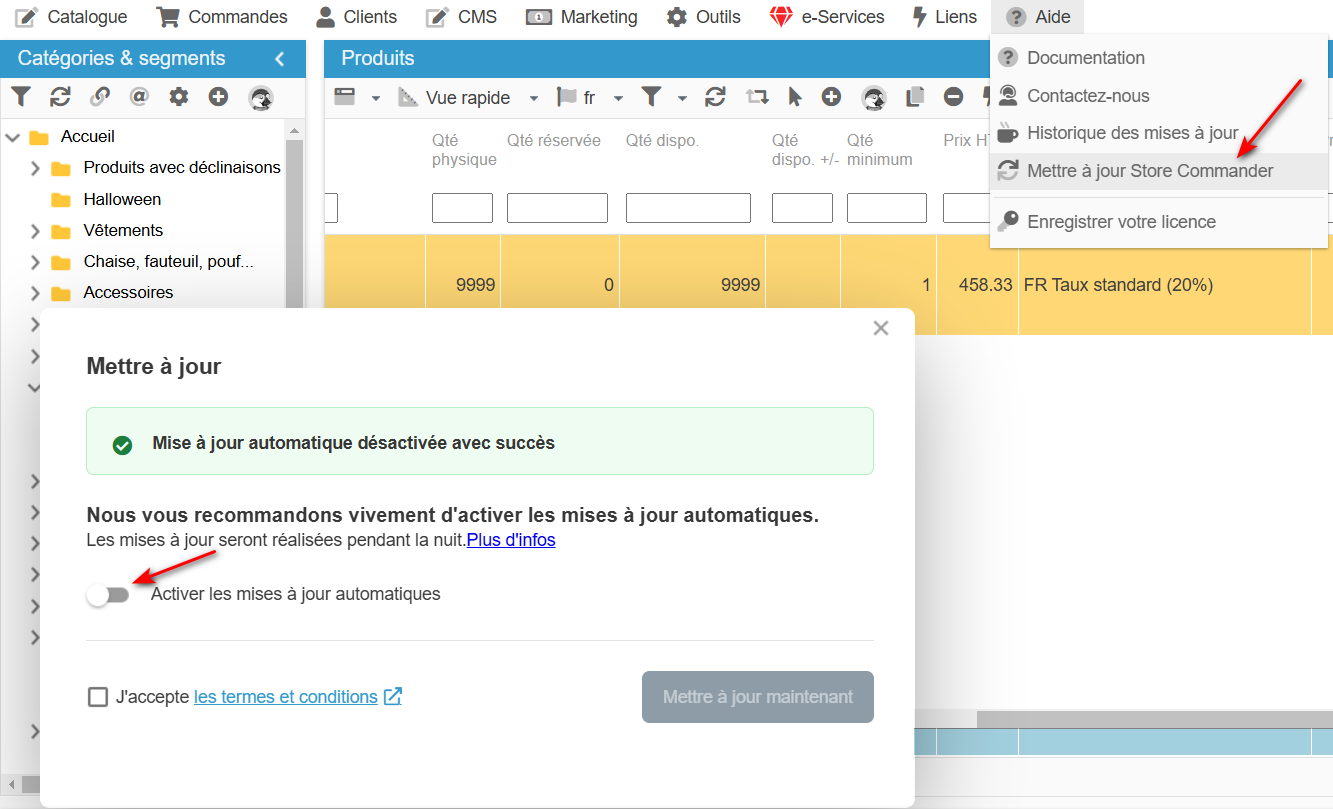Click the refresh icon in Produits toolbar
This screenshot has width=1333, height=809.
[x=715, y=97]
